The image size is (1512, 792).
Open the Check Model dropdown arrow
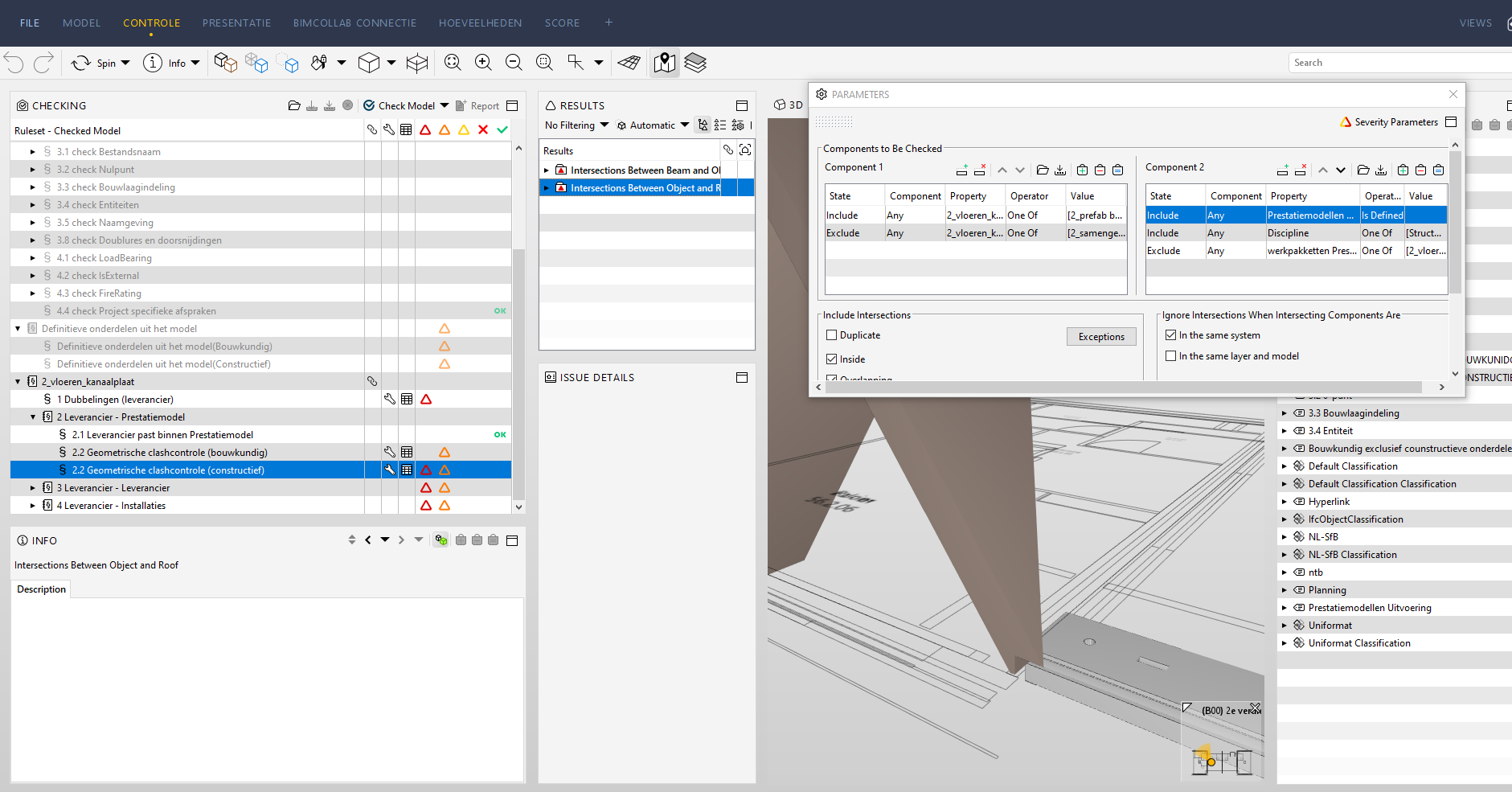coord(445,105)
